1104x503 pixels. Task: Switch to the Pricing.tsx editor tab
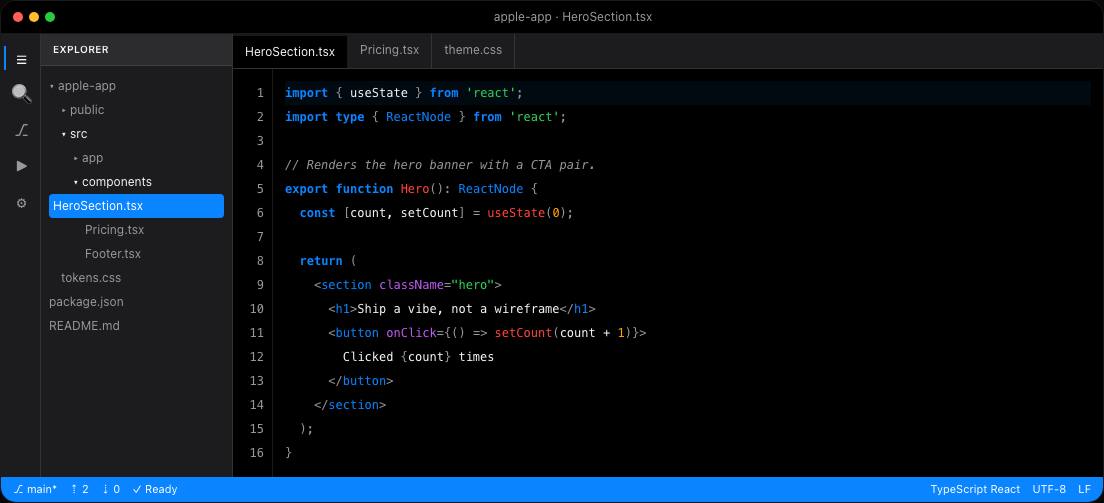tap(389, 50)
